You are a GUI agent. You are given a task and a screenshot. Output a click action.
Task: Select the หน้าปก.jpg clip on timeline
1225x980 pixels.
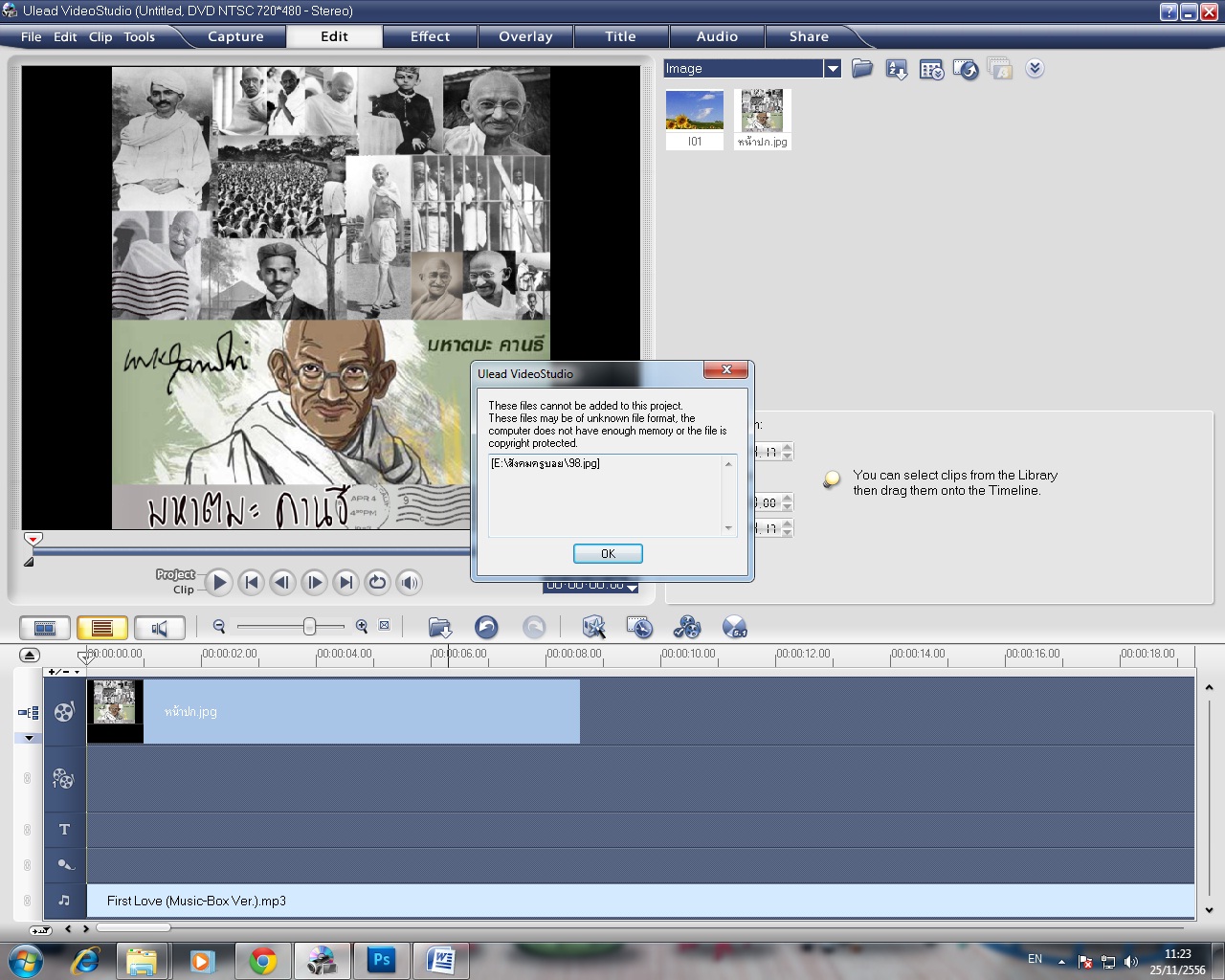[x=333, y=711]
